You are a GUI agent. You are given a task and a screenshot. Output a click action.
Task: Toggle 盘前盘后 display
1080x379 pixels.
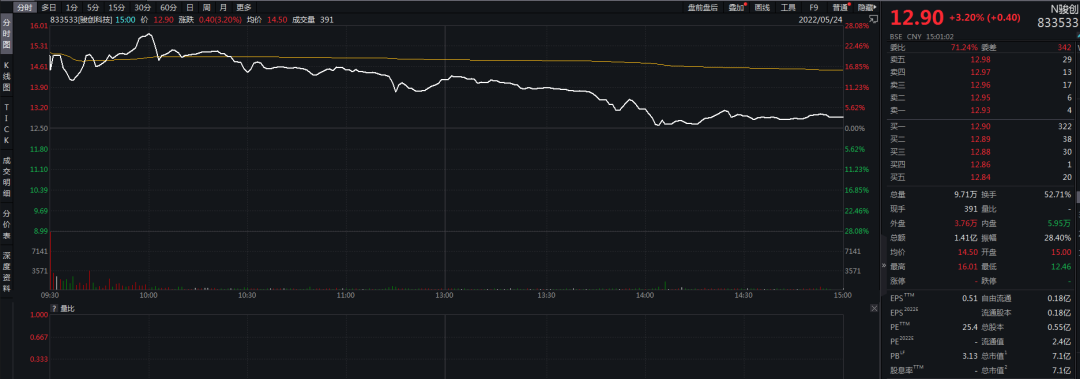702,8
